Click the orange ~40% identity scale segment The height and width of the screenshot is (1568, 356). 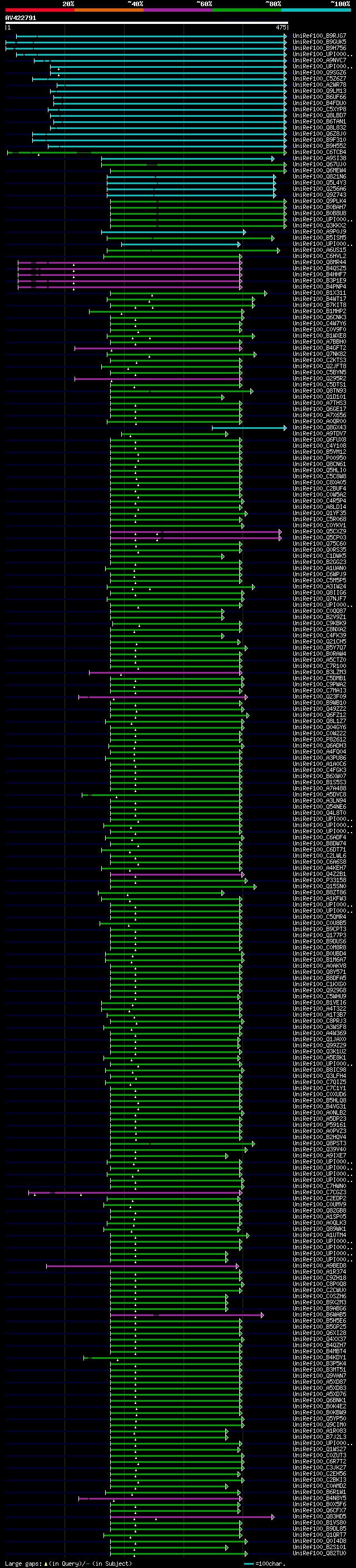(110, 10)
